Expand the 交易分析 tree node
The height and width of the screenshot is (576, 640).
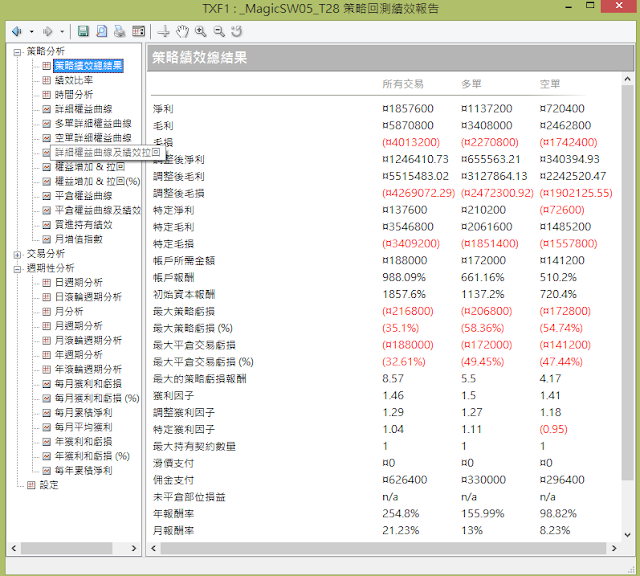click(17, 255)
